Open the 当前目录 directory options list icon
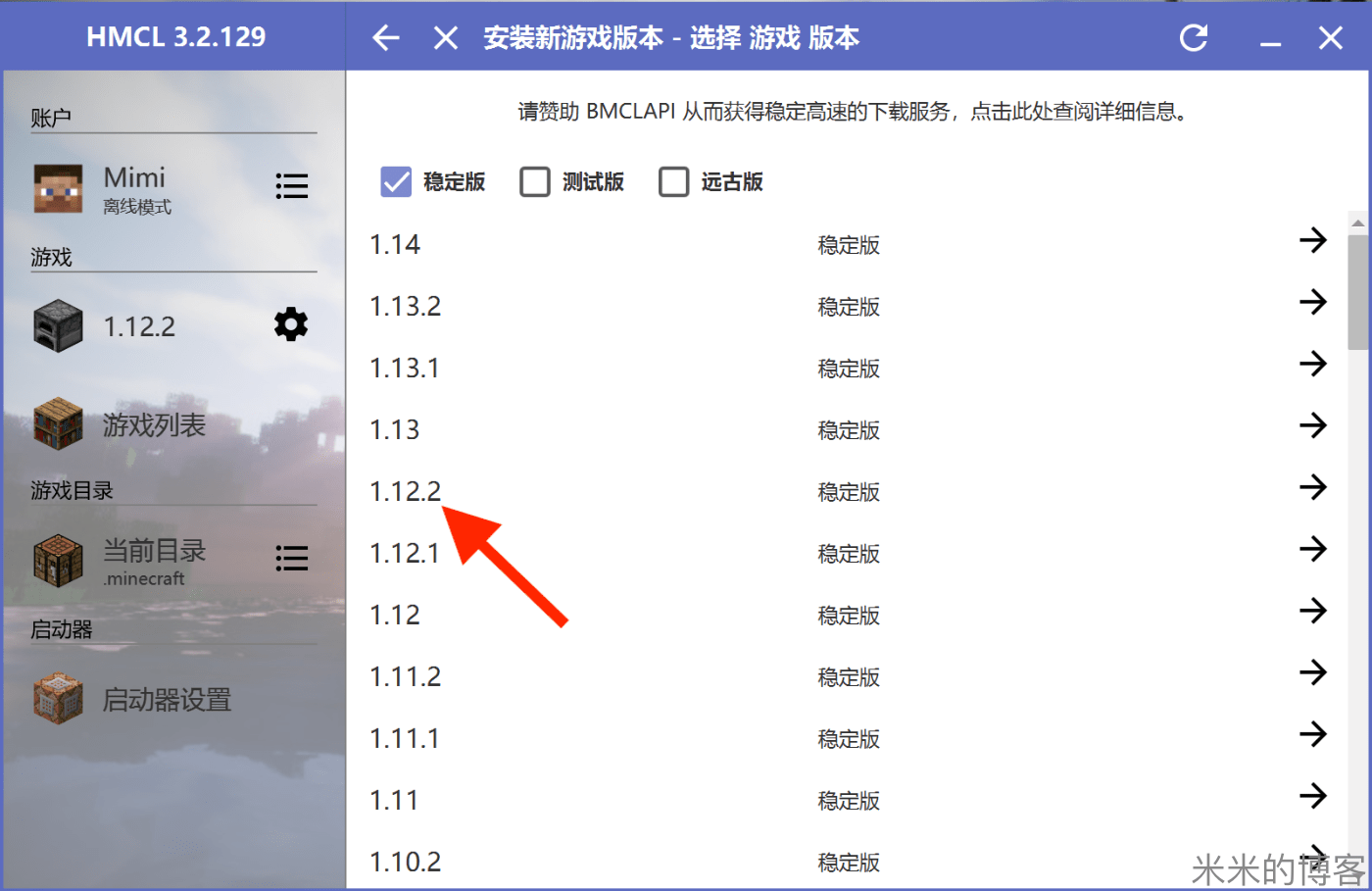Image resolution: width=1372 pixels, height=891 pixels. pyautogui.click(x=292, y=558)
